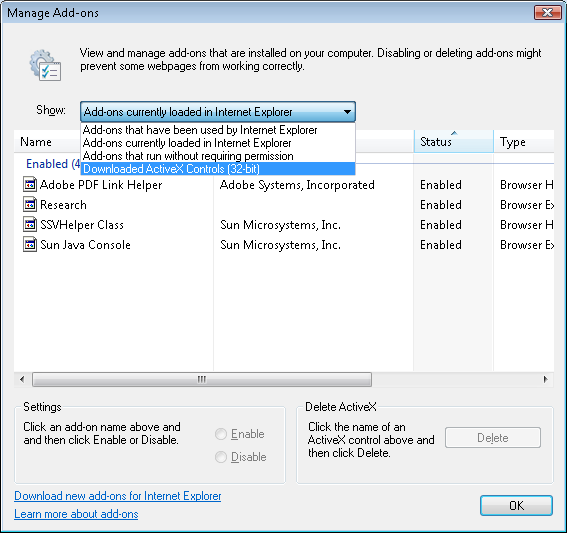567x533 pixels.
Task: Collapse the Show dropdown via its arrow
Action: (347, 112)
